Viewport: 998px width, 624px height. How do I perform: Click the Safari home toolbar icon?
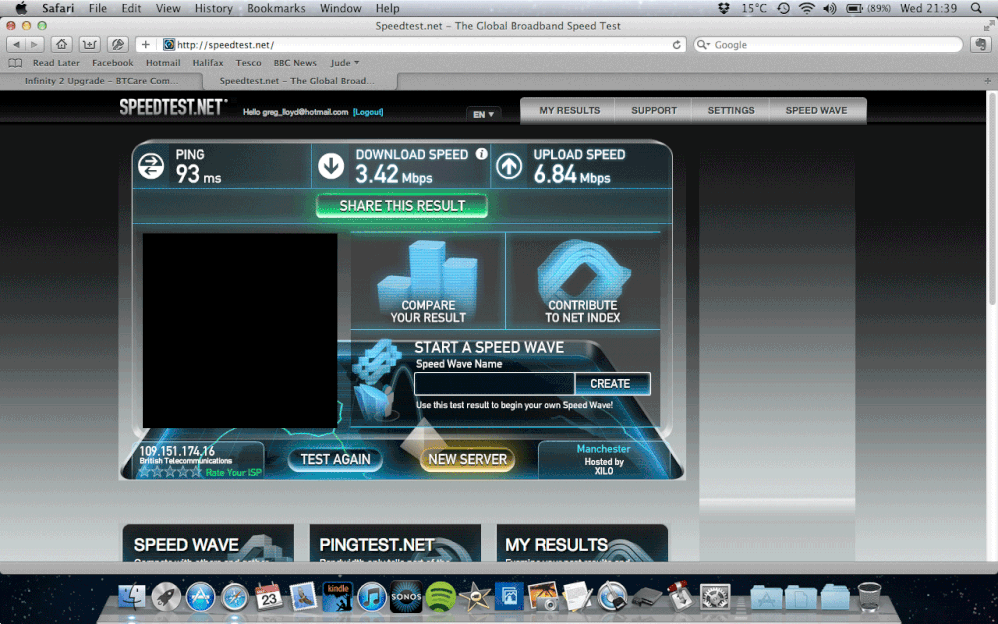click(61, 45)
